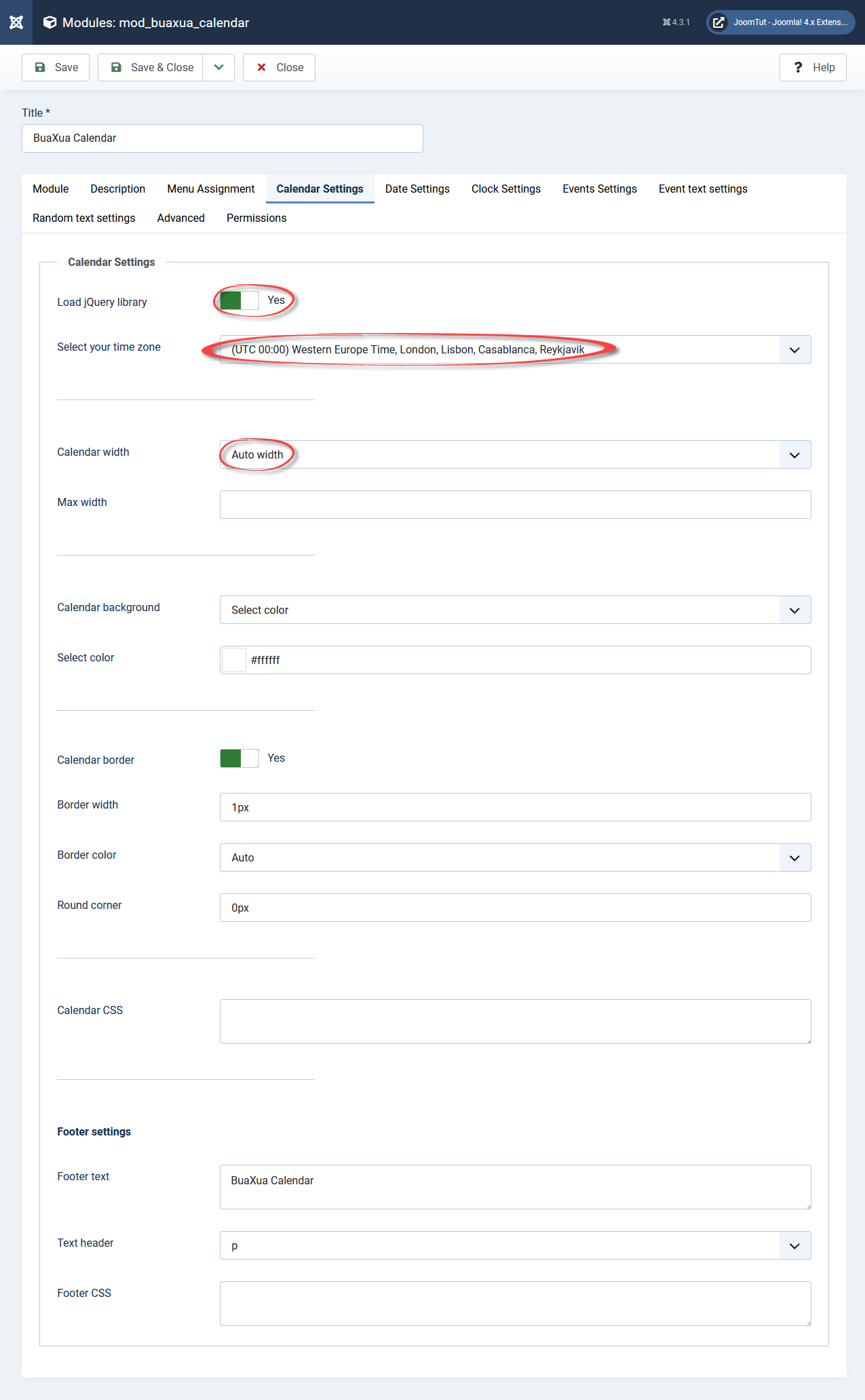Click the Save button
The height and width of the screenshot is (1400, 865).
(56, 67)
